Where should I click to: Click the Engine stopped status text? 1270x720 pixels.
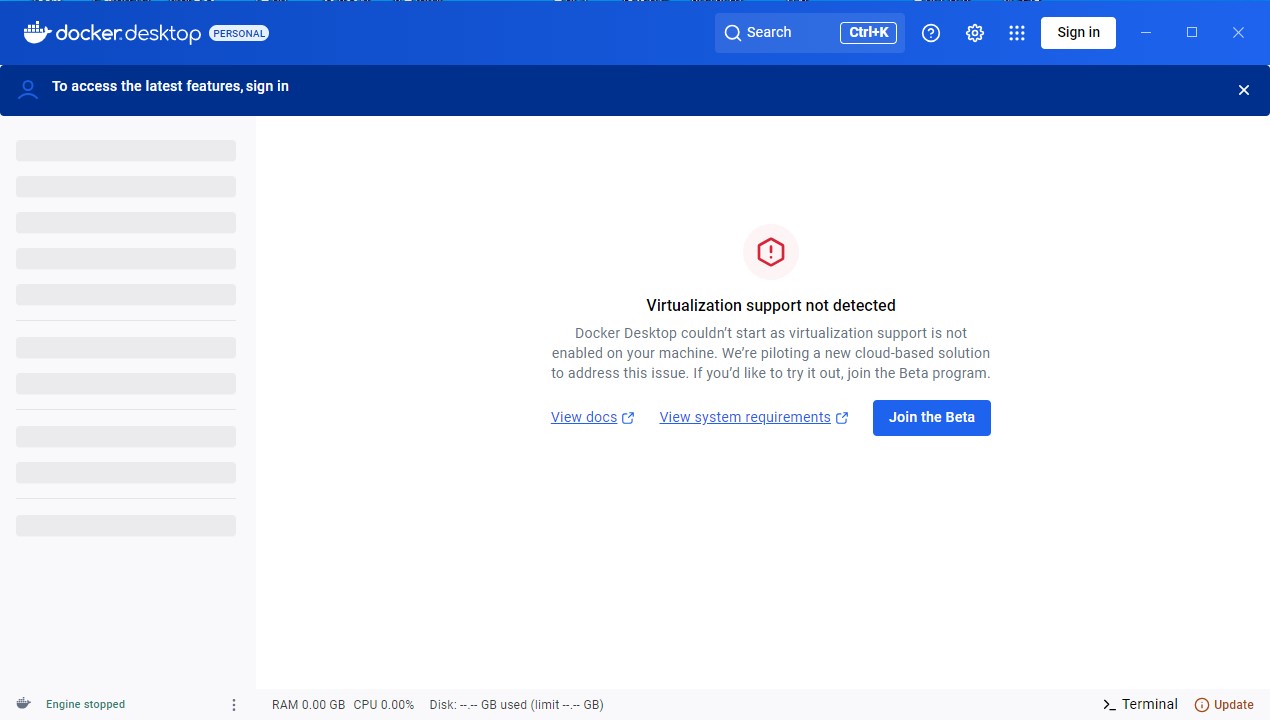pyautogui.click(x=85, y=704)
